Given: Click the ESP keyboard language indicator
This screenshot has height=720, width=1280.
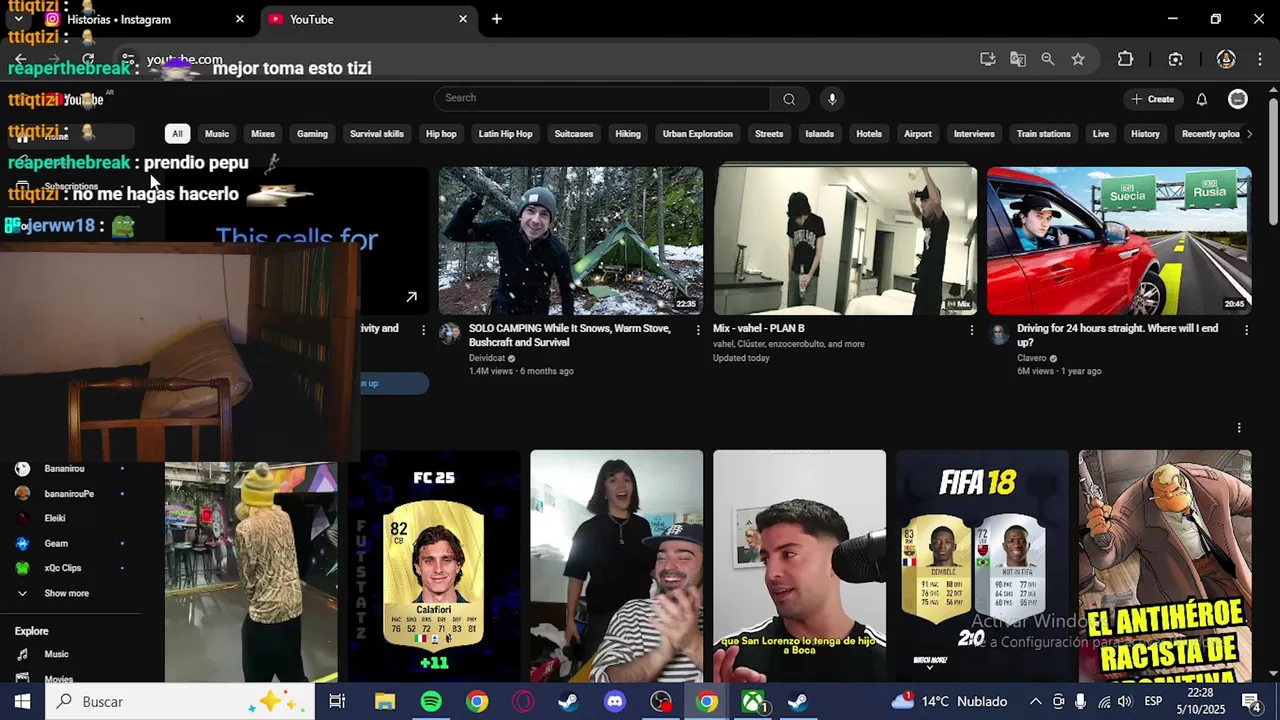Looking at the screenshot, I should (x=1152, y=702).
